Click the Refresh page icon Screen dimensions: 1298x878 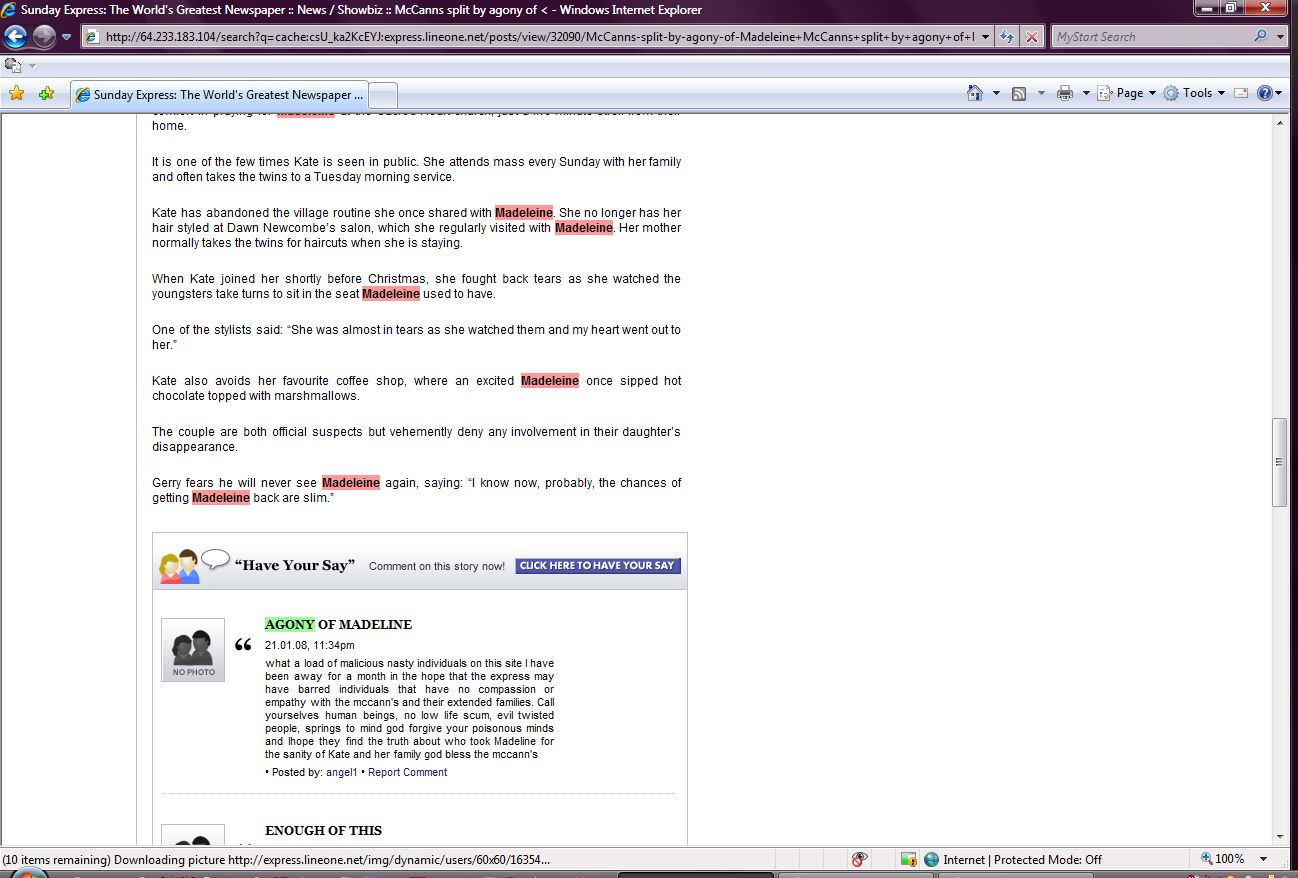pyautogui.click(x=1006, y=37)
